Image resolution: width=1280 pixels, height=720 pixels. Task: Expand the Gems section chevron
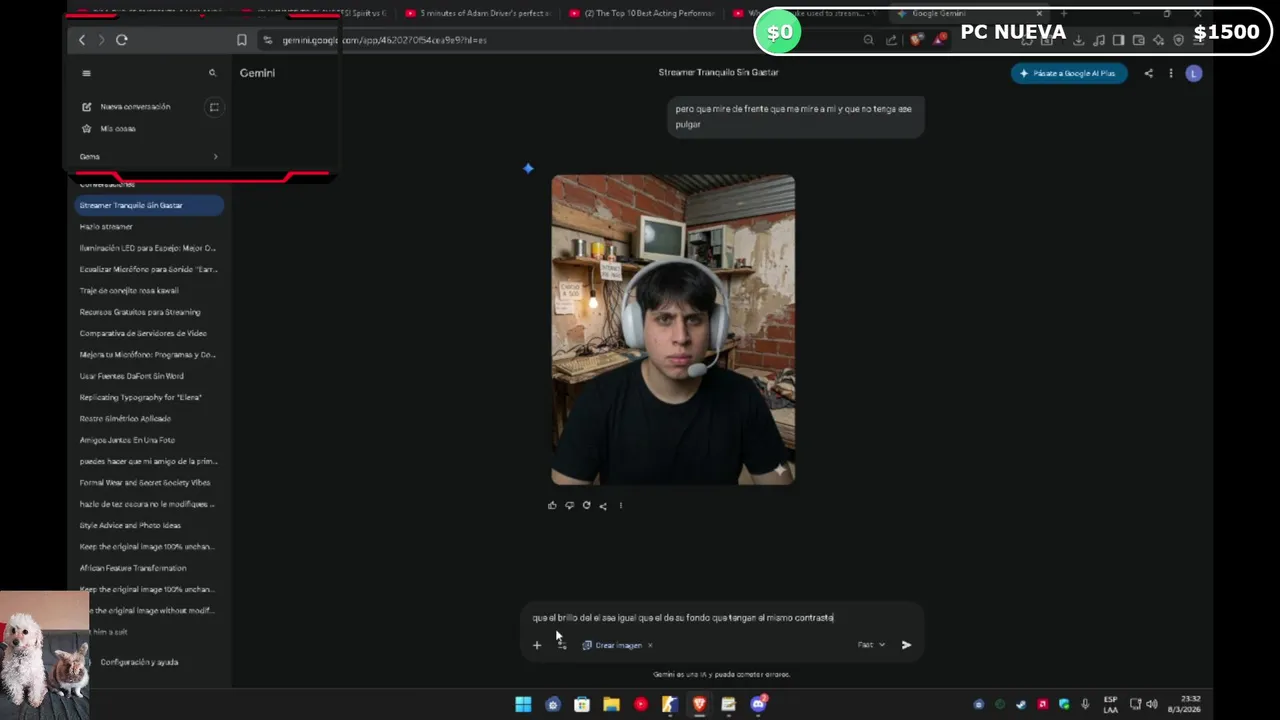pos(215,156)
